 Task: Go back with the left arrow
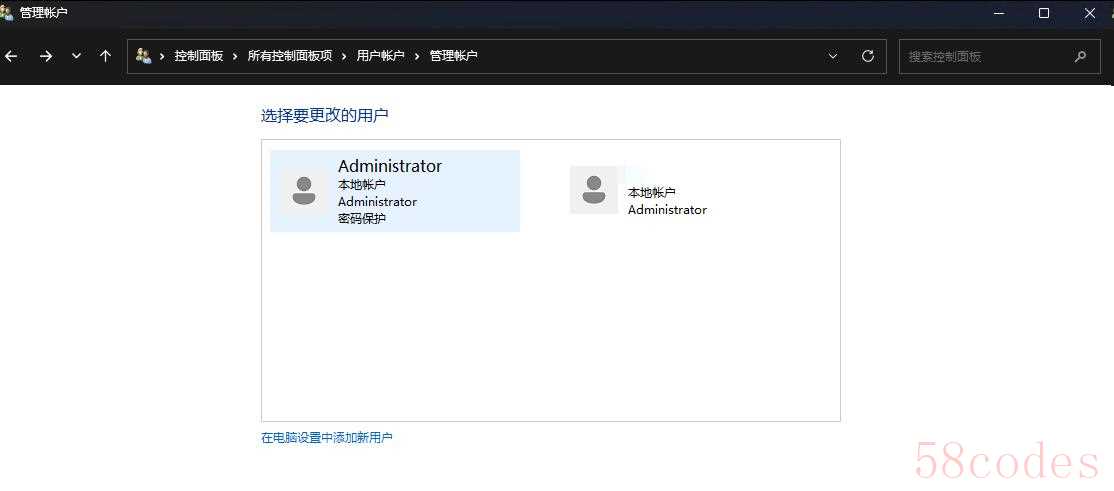[x=11, y=56]
